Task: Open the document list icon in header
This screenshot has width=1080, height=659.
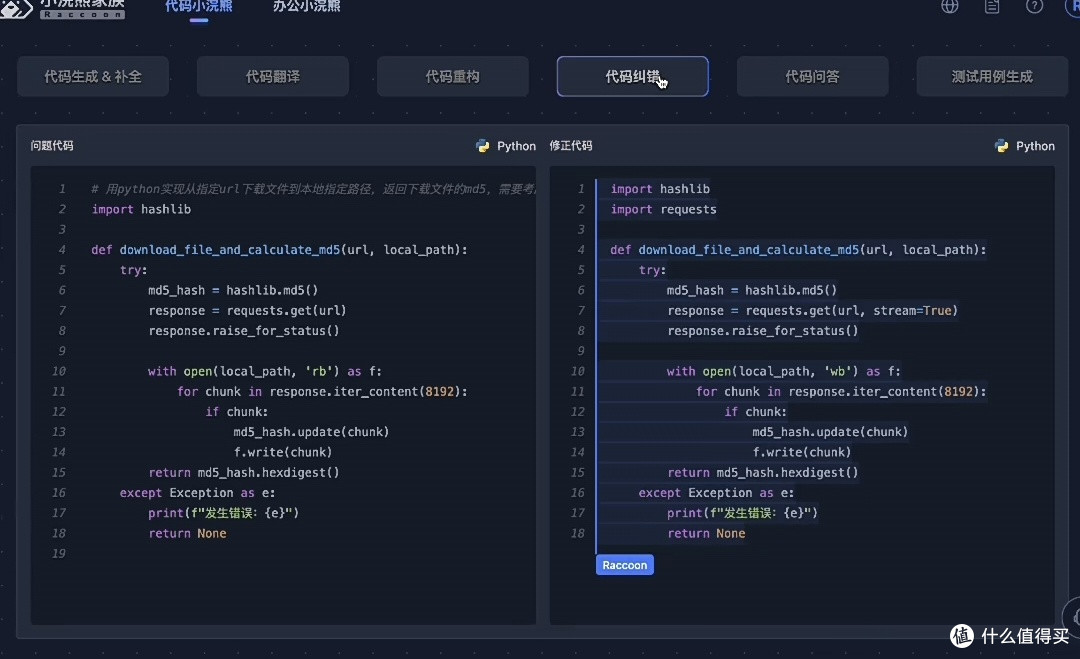Action: pos(992,6)
